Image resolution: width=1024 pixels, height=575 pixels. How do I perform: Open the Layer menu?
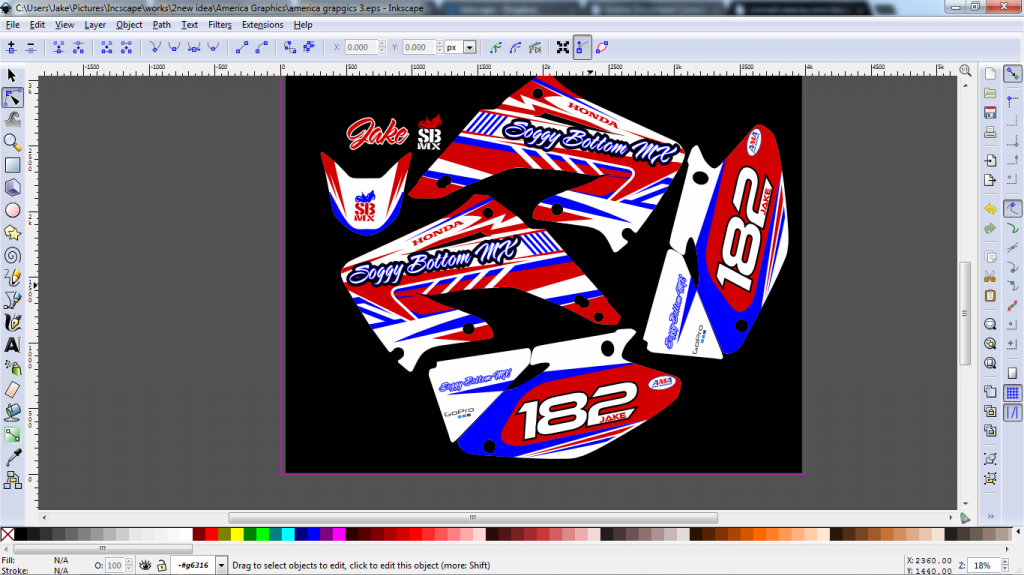pyautogui.click(x=95, y=25)
